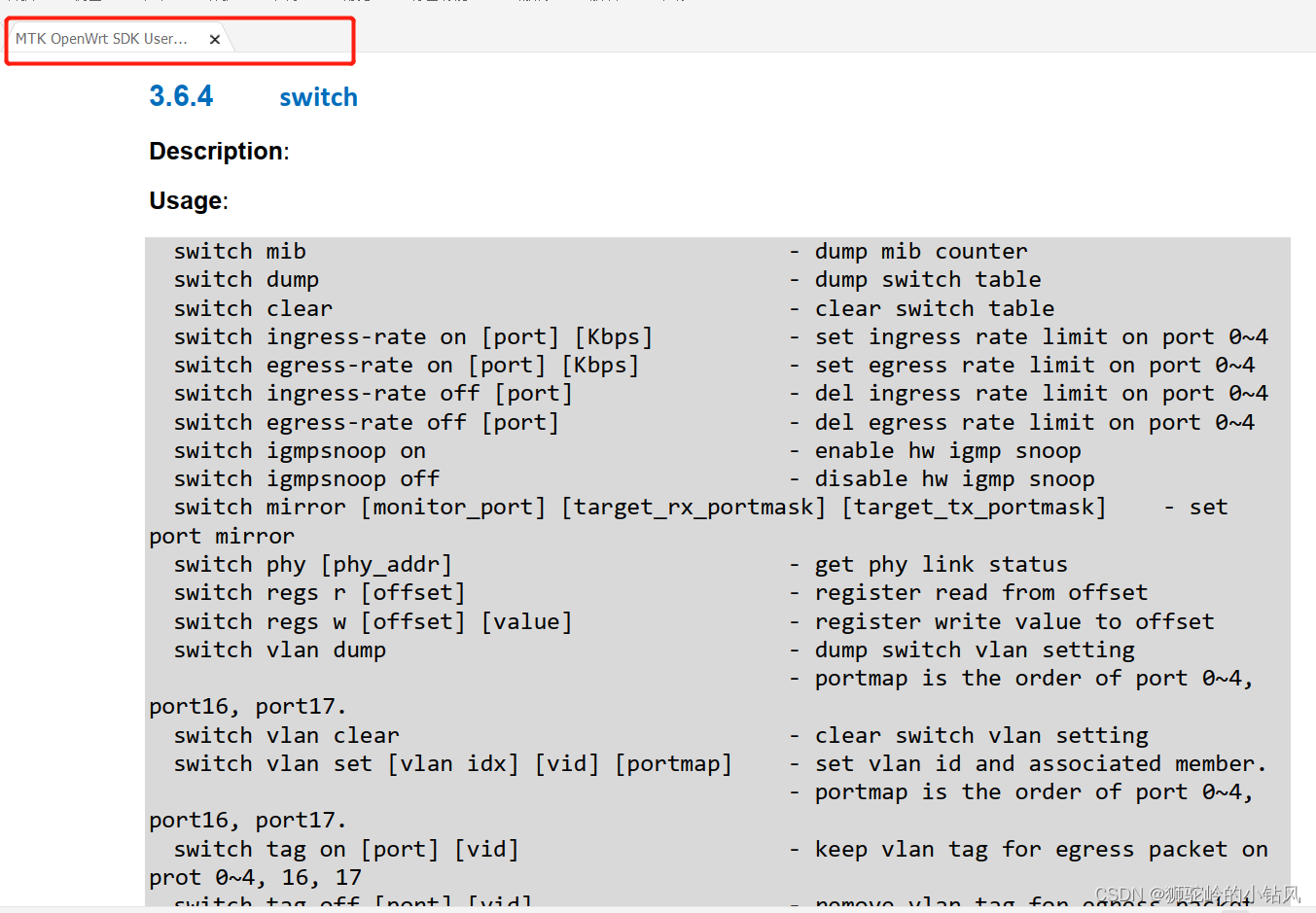Click 'dump mib counter' description
The width and height of the screenshot is (1316, 913).
[x=921, y=252]
